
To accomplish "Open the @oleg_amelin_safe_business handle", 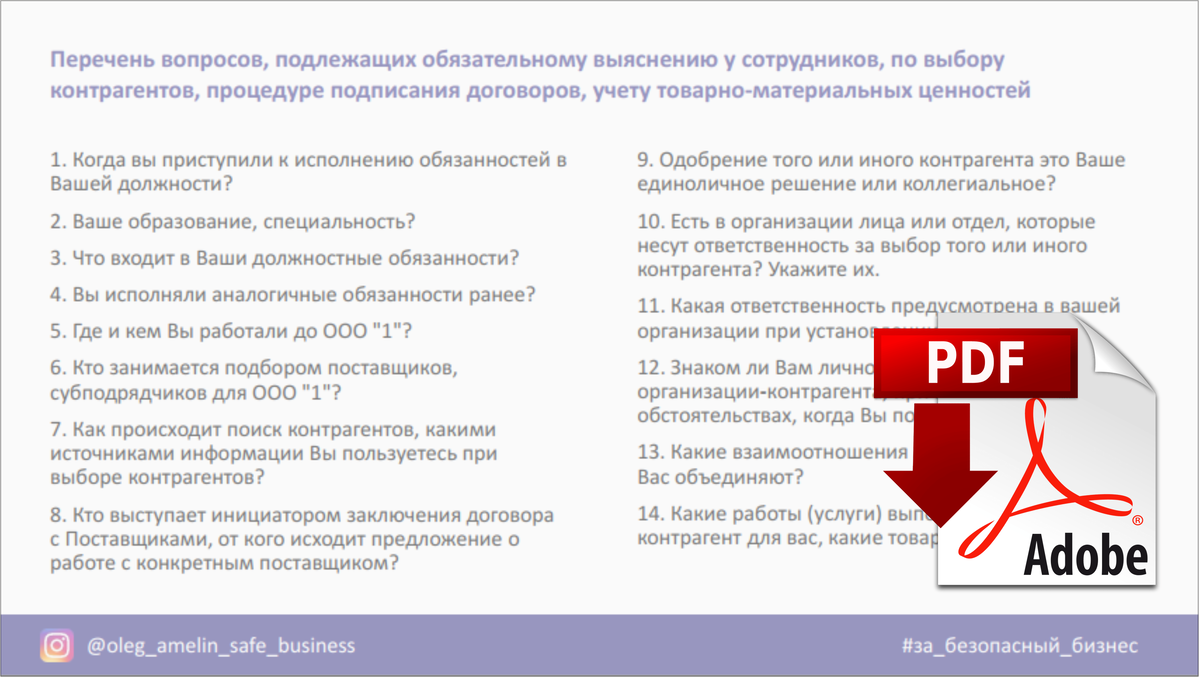I will [x=221, y=646].
